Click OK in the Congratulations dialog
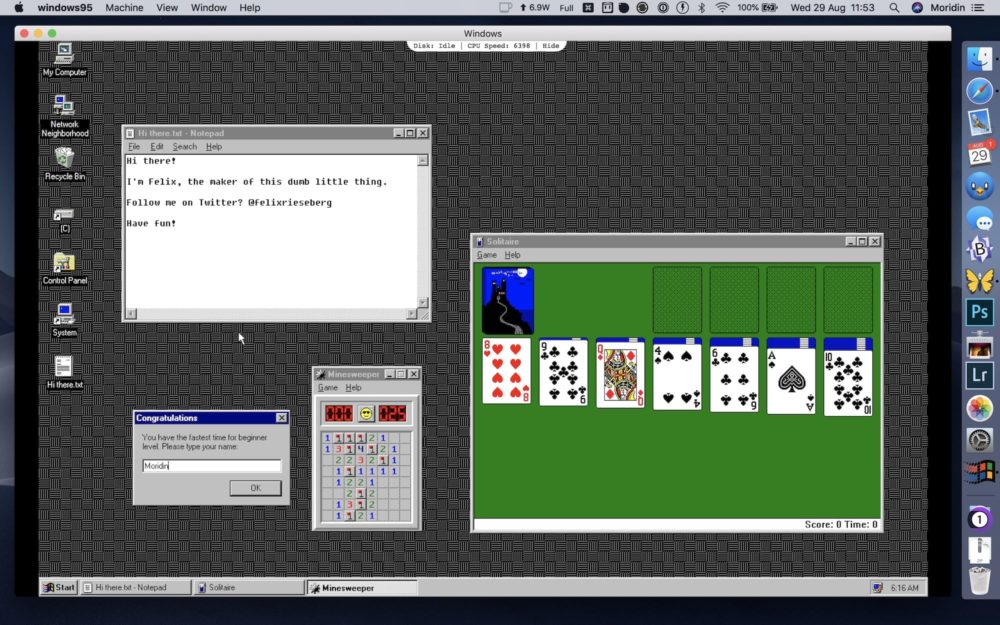 click(x=256, y=488)
